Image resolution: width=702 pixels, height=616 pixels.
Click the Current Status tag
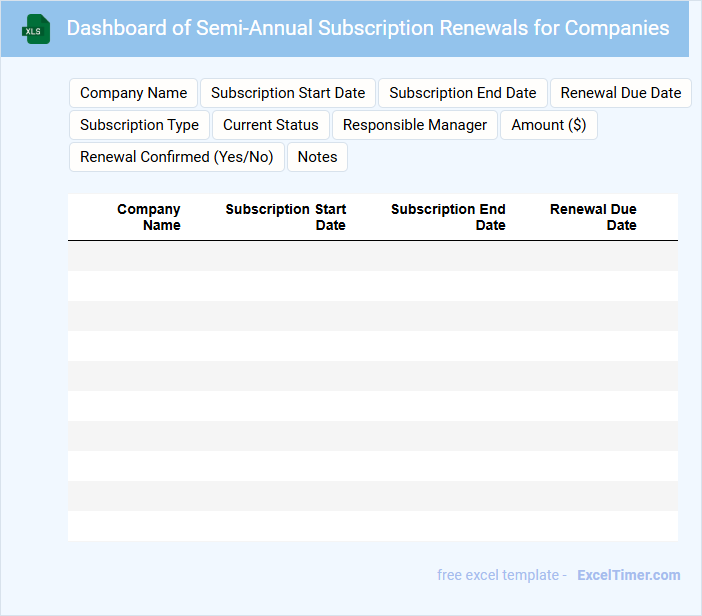[270, 125]
